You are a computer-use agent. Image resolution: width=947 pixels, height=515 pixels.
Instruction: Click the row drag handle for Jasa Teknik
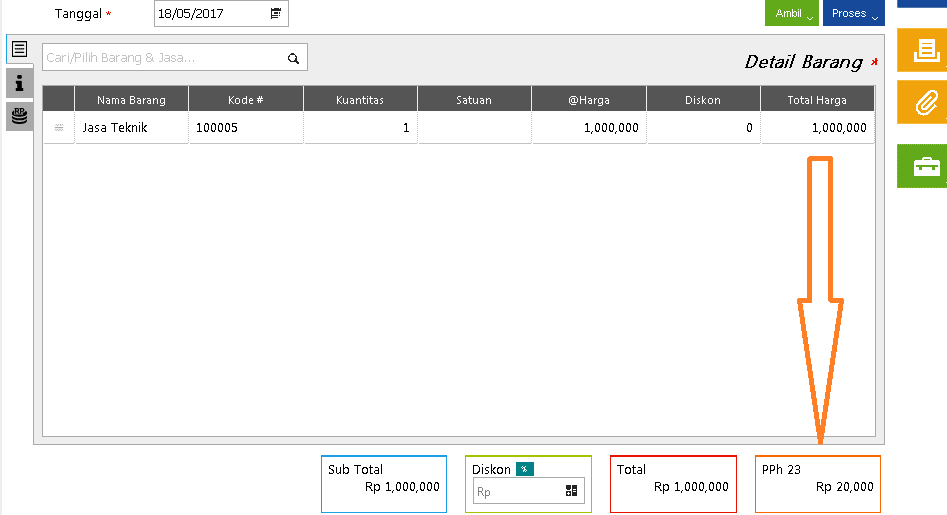coord(59,128)
